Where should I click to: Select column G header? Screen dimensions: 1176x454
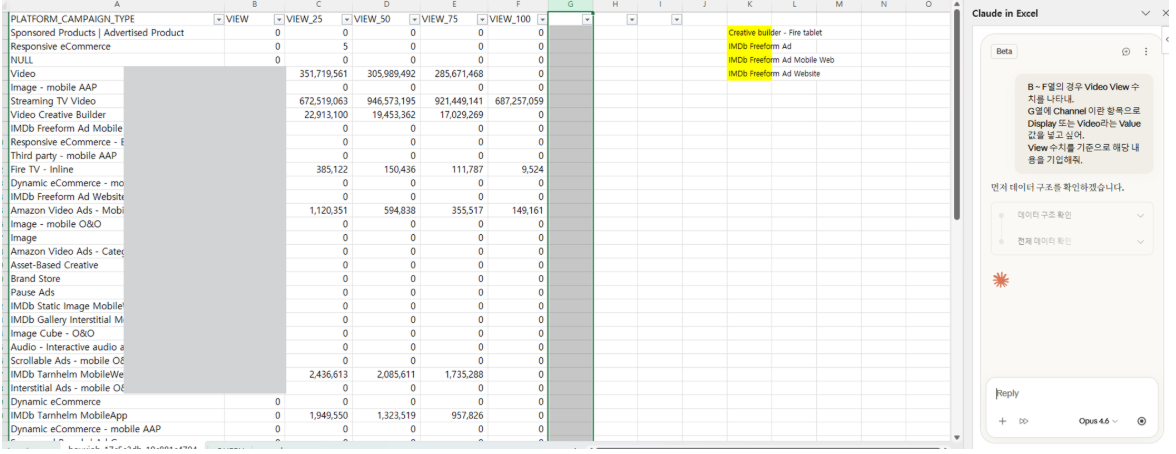point(571,5)
